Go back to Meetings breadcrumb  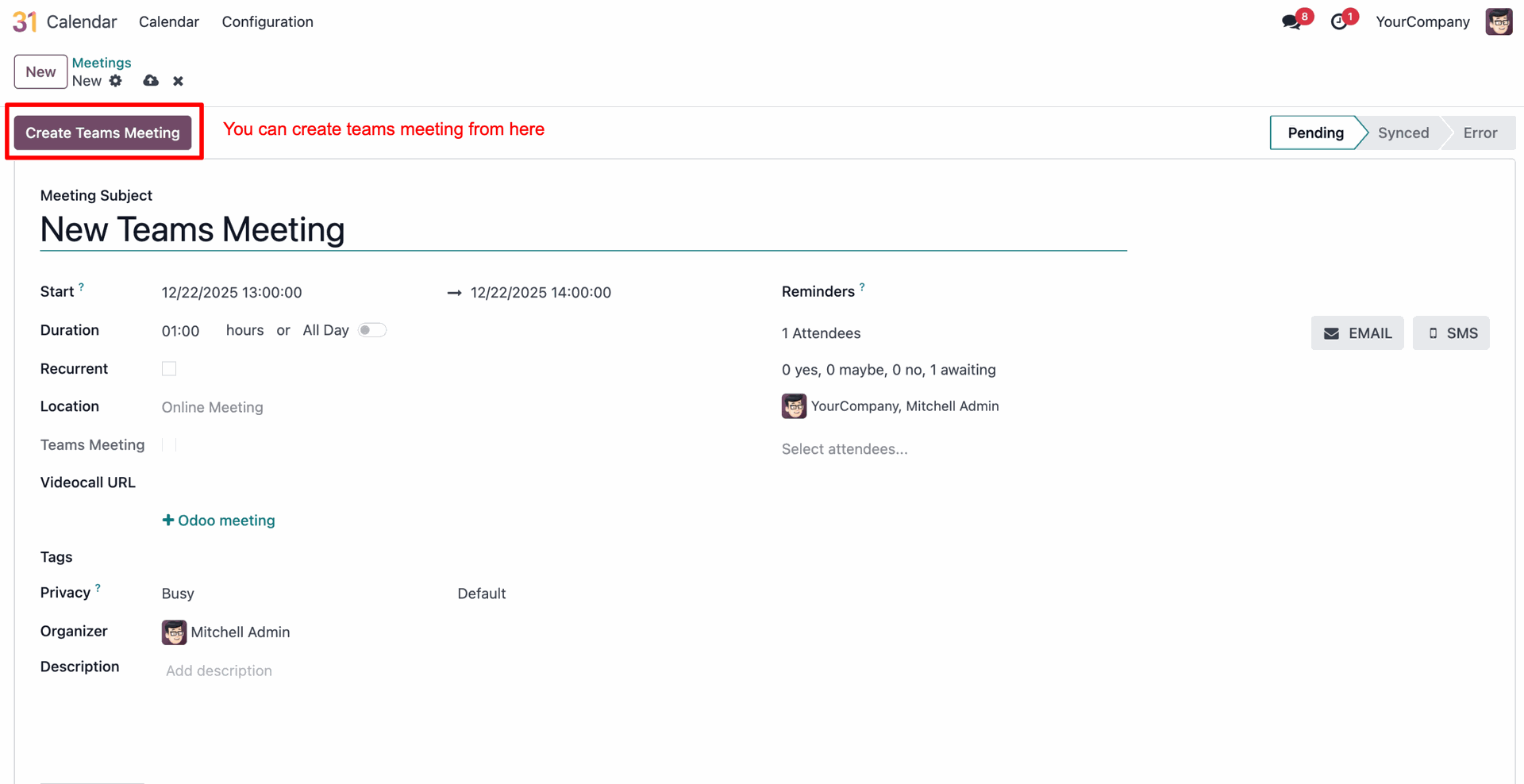pos(102,63)
